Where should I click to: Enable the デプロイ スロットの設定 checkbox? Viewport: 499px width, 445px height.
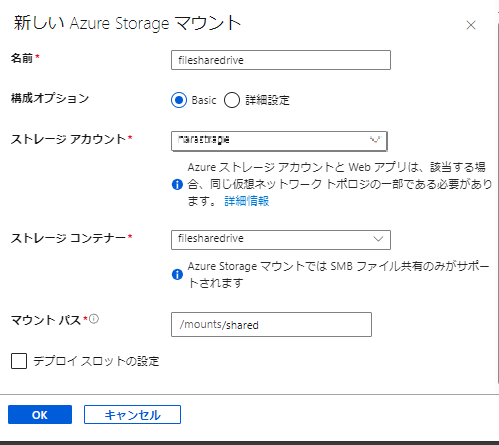tap(19, 361)
